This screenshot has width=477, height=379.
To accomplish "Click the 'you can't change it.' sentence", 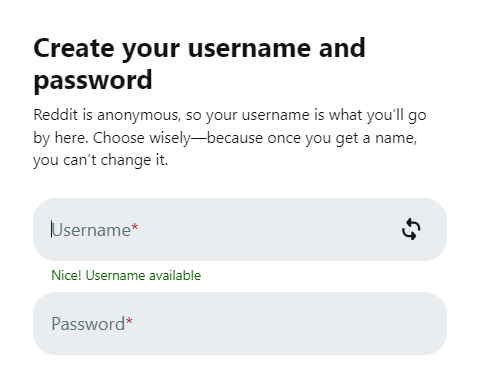I will [101, 160].
